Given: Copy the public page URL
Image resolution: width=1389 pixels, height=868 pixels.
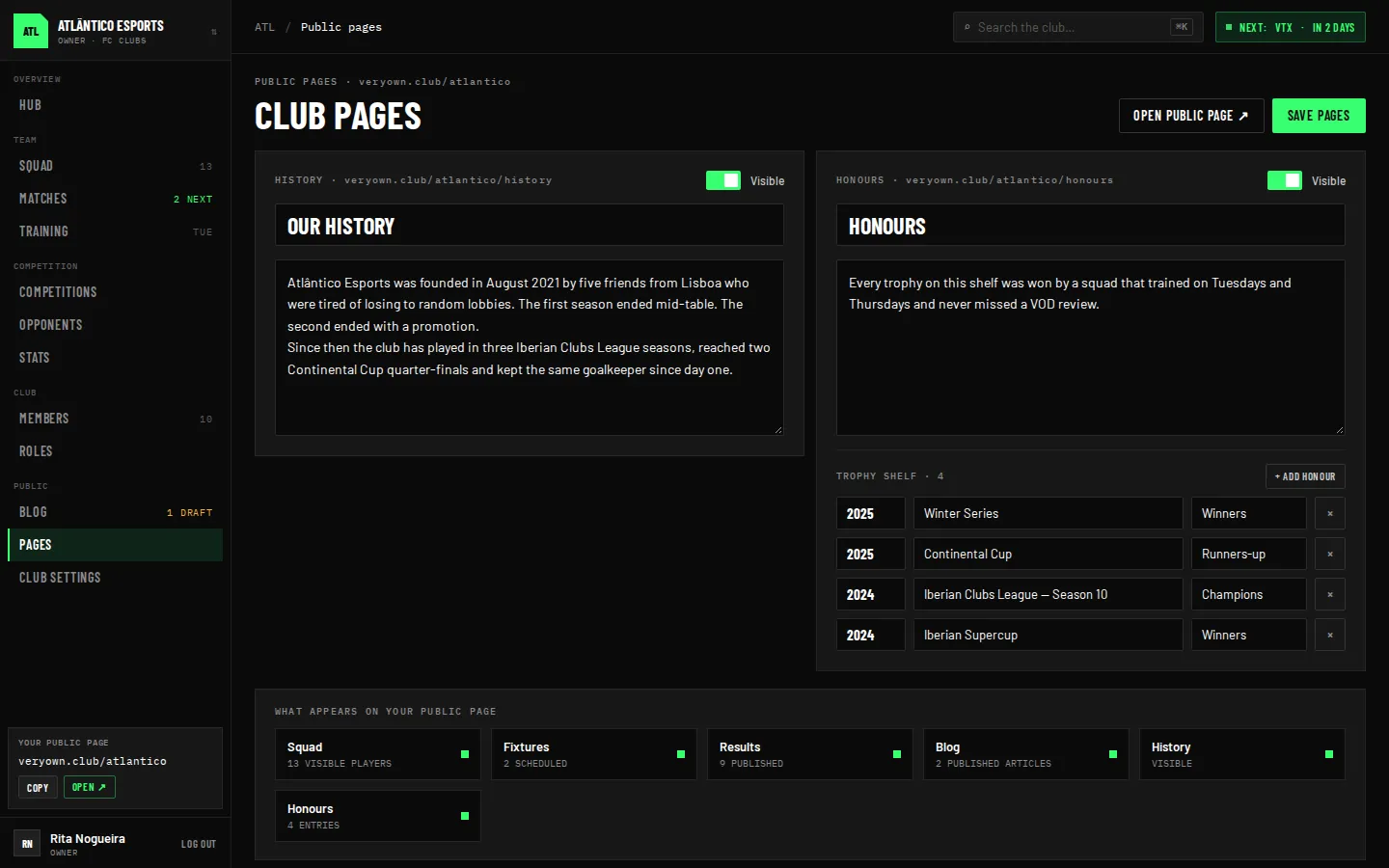Looking at the screenshot, I should pyautogui.click(x=38, y=788).
